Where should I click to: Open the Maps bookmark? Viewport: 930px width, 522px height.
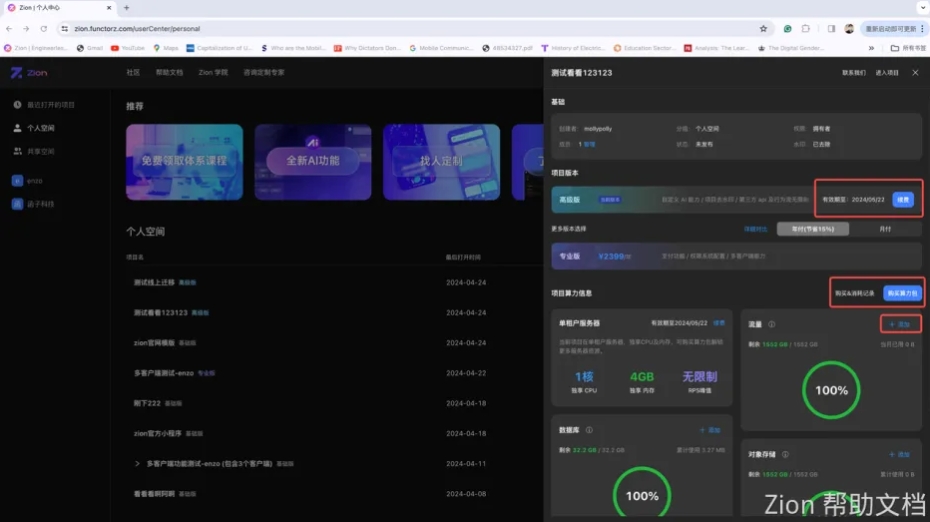click(x=165, y=48)
